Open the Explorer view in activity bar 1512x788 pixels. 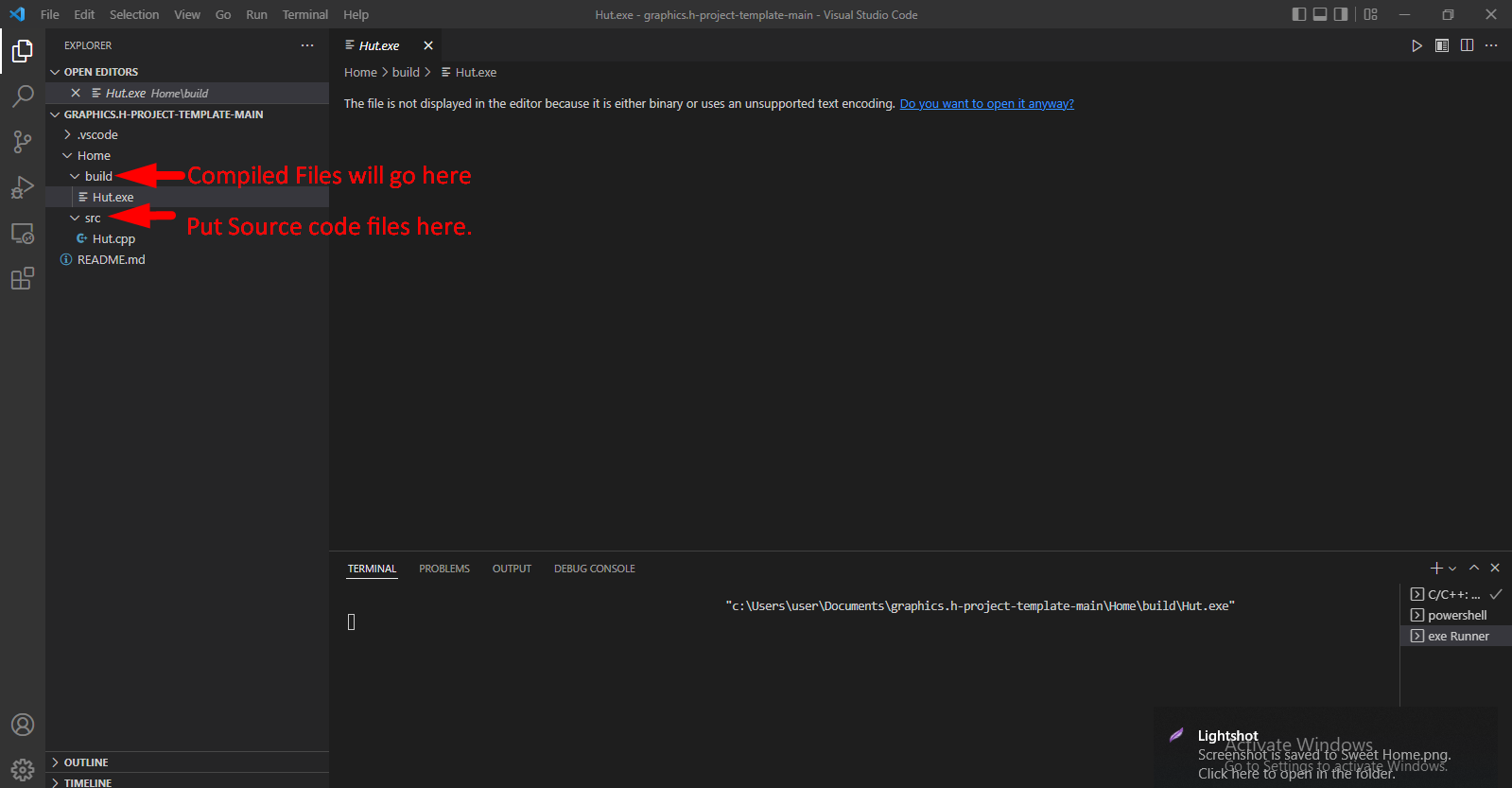point(23,51)
